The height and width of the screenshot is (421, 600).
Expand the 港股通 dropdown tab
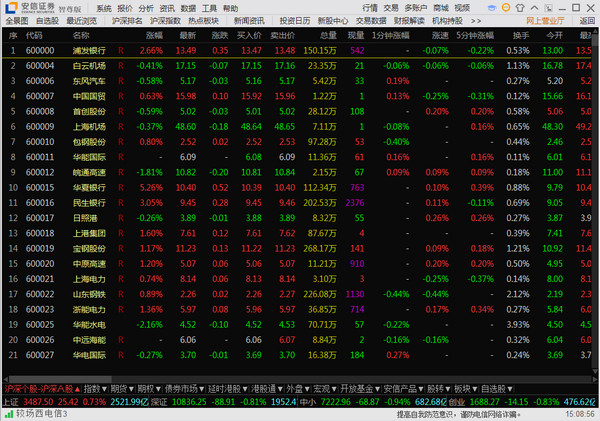click(x=267, y=389)
